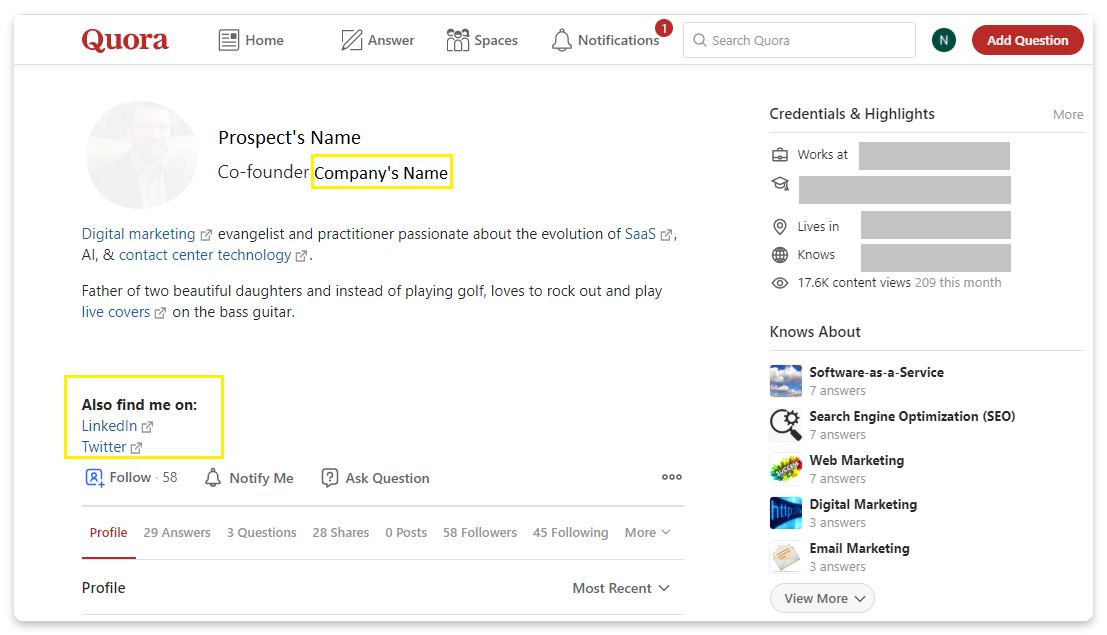Open Software-as-a-Service topic thumbnail

coord(786,381)
